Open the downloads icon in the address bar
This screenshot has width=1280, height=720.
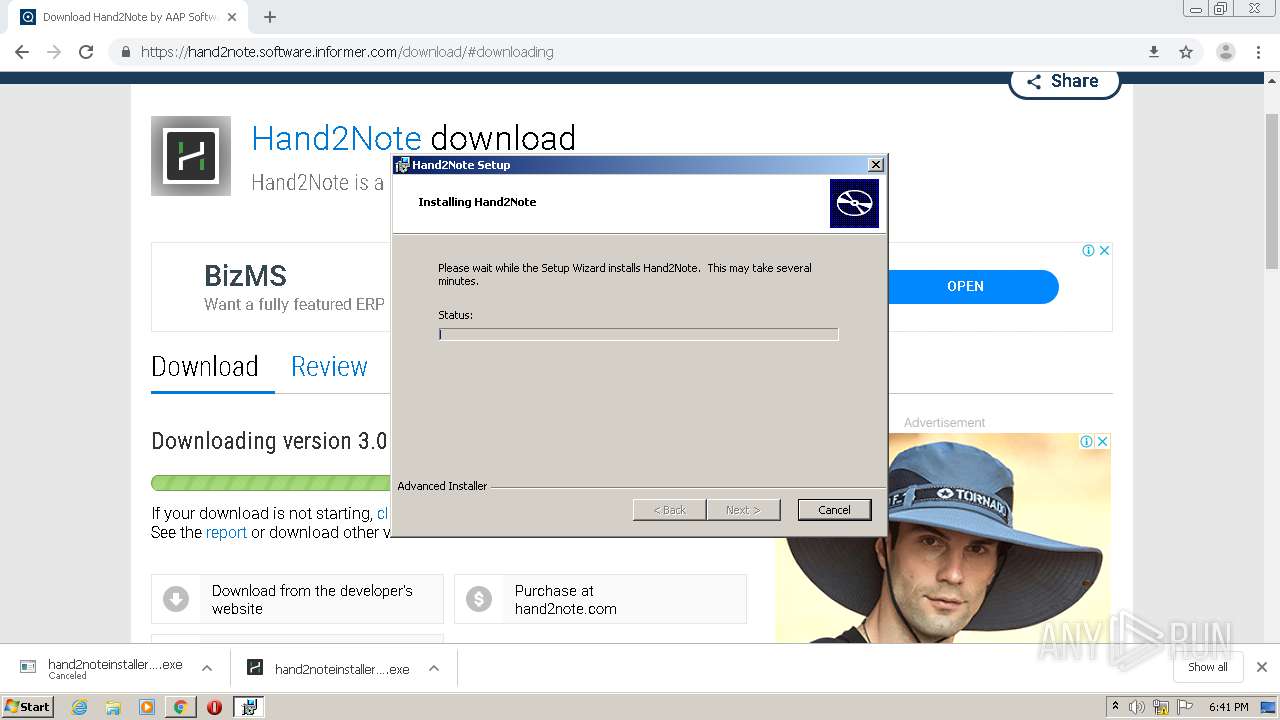tap(1153, 52)
